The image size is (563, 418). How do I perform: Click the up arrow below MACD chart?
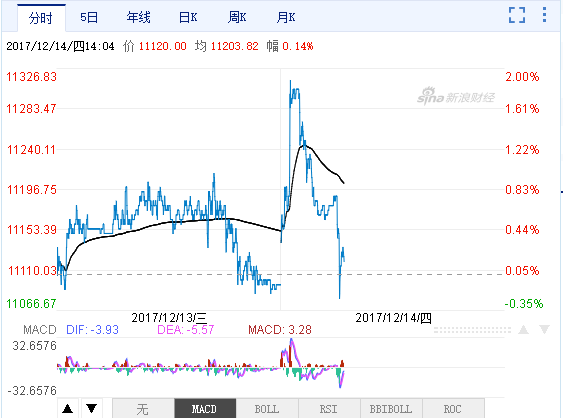(x=68, y=408)
